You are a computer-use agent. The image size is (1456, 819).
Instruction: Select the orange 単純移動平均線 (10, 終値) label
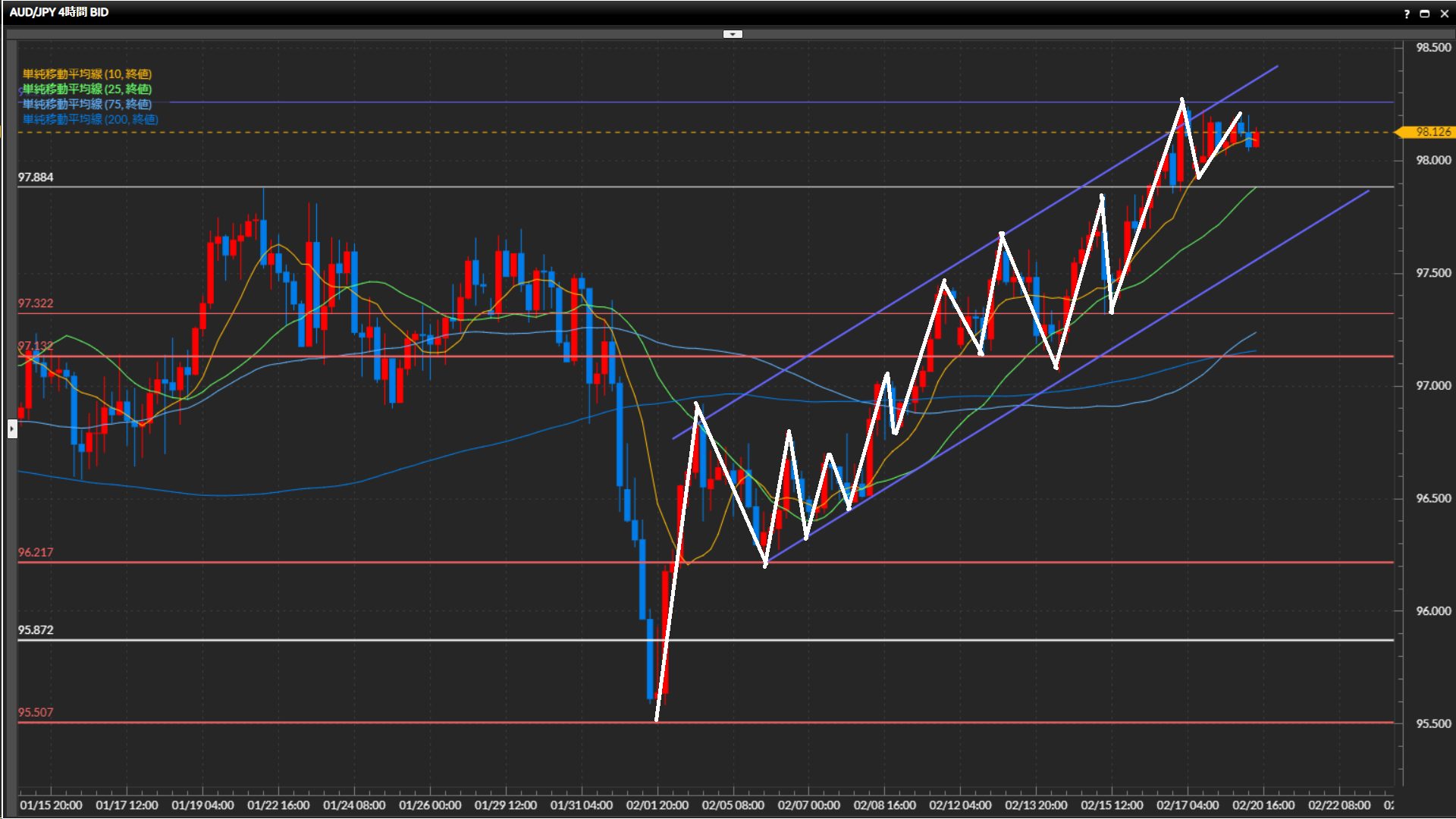pyautogui.click(x=86, y=74)
